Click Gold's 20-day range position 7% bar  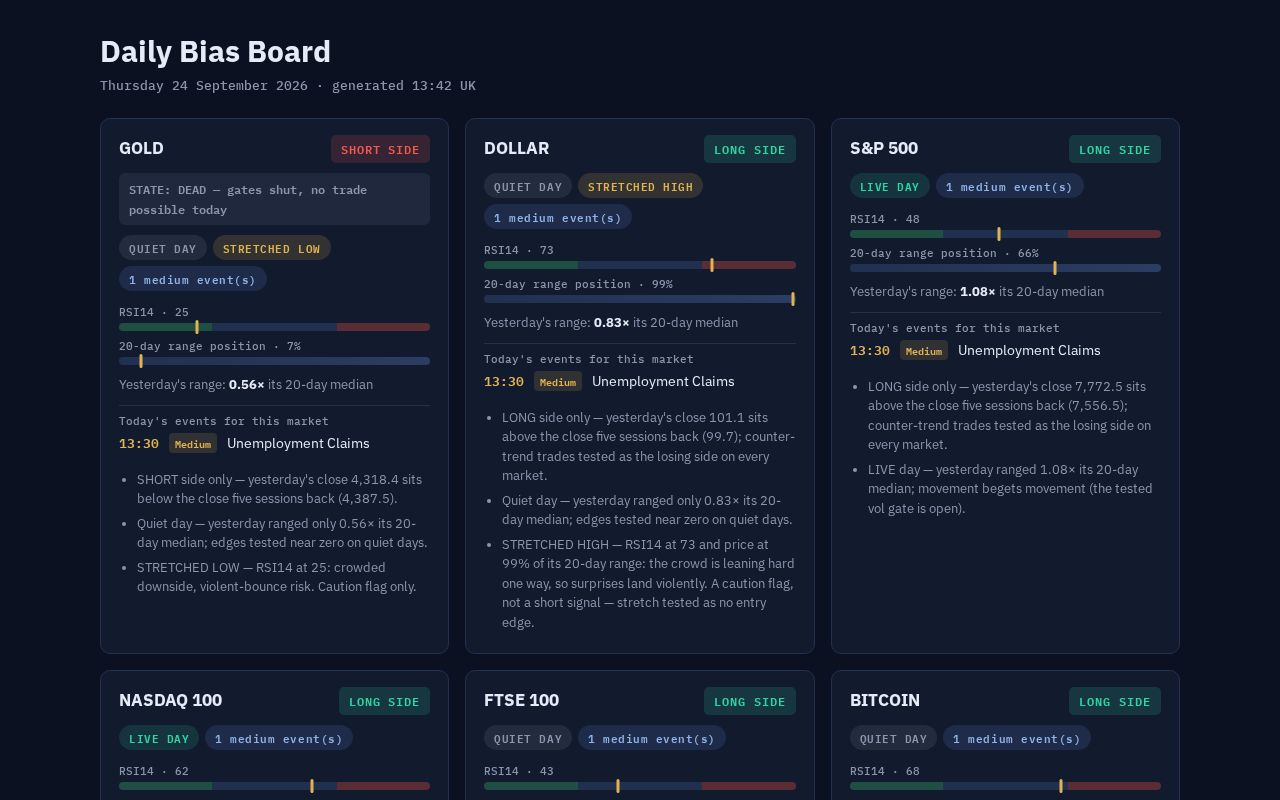(274, 361)
